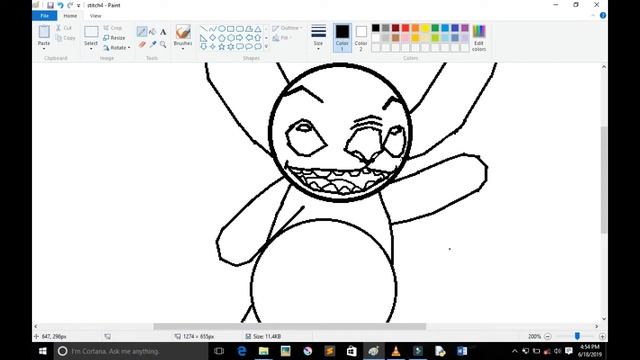Viewport: 640px width, 360px height.
Task: Choose the Diamond shape
Action: pyautogui.click(x=213, y=38)
